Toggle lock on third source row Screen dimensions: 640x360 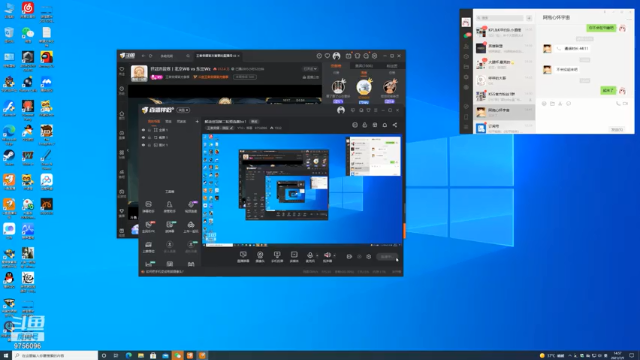tap(149, 145)
